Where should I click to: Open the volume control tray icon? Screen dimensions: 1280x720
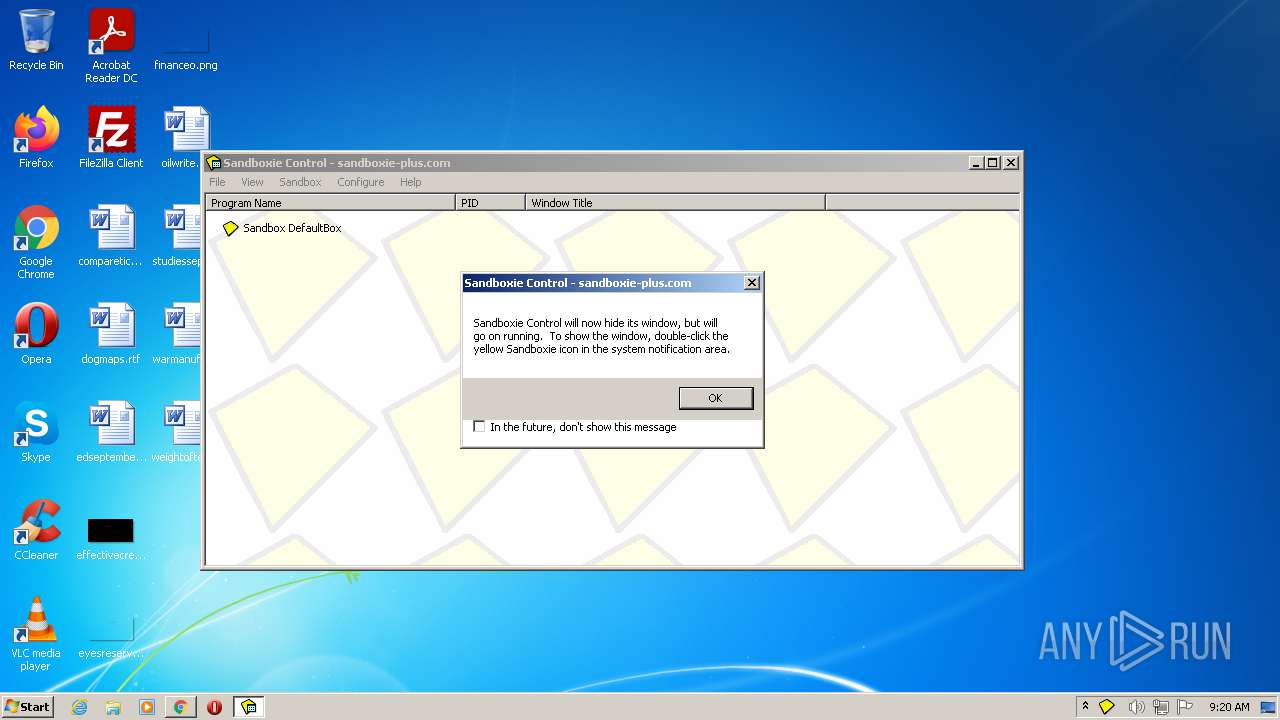click(1136, 707)
